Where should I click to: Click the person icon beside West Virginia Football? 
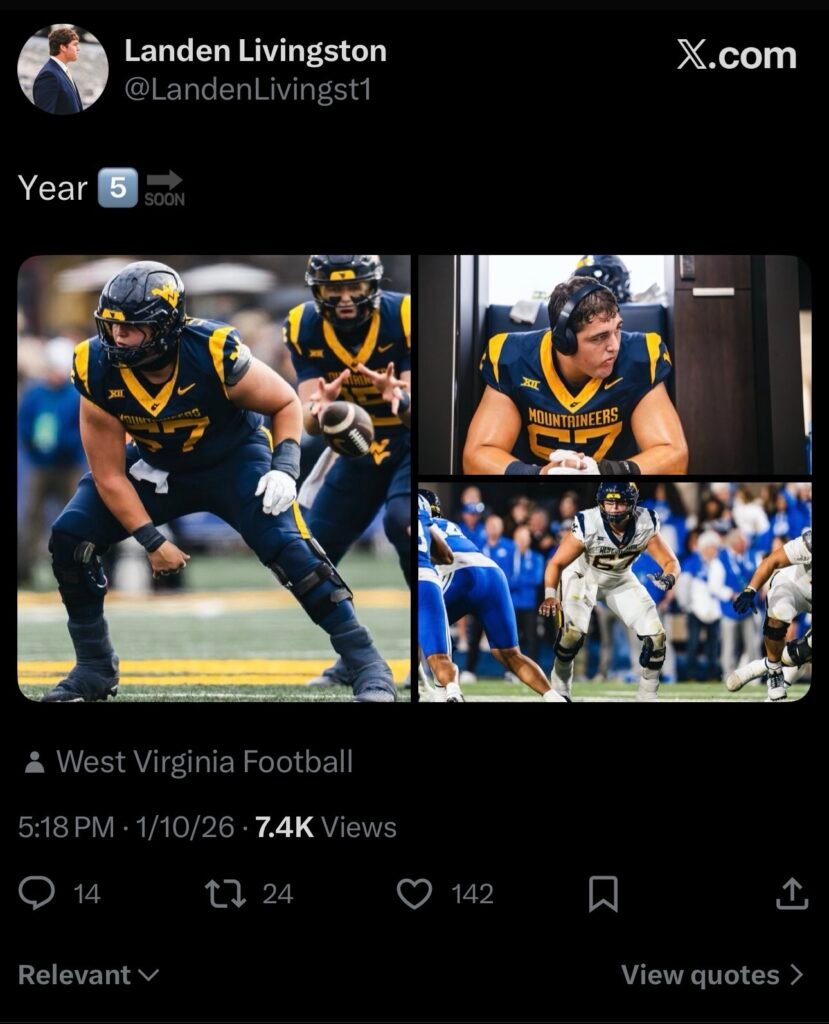point(34,763)
